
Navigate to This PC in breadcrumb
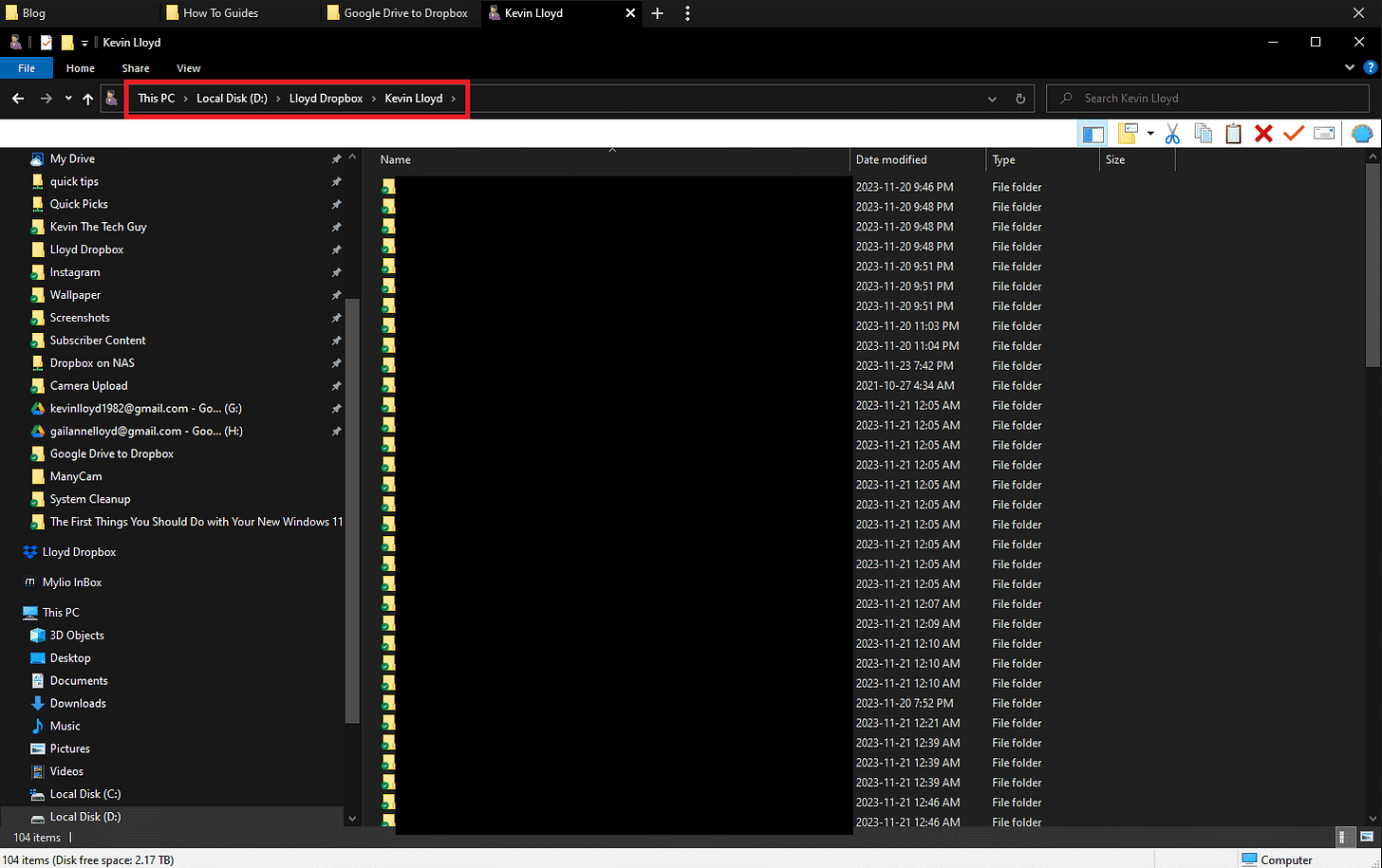tap(156, 99)
